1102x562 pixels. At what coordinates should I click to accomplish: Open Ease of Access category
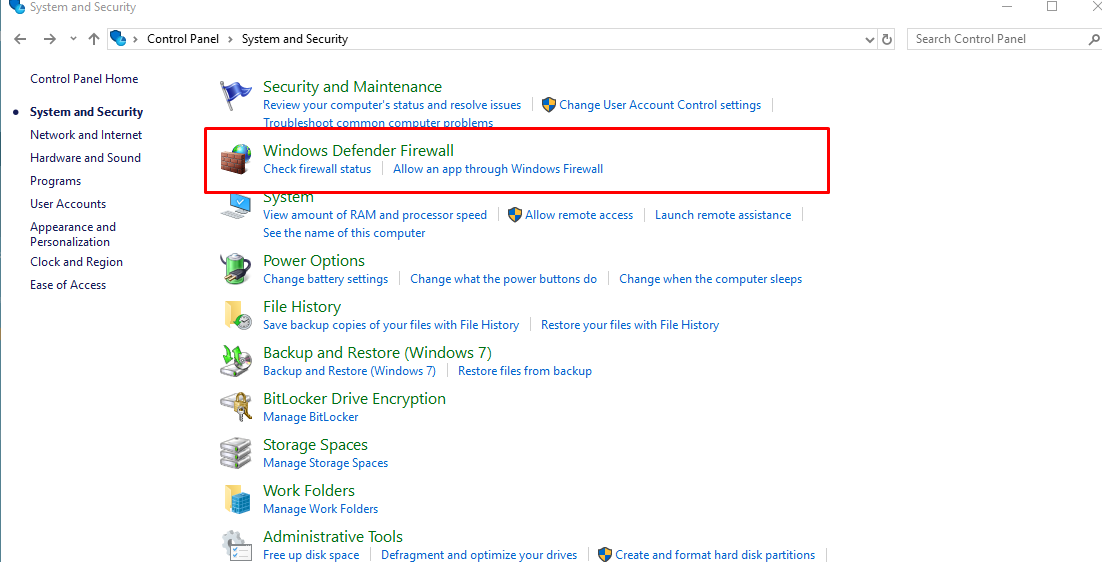(68, 285)
